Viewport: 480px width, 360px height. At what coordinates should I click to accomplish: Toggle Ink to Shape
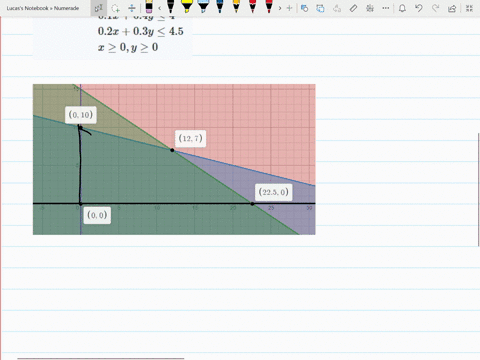coord(320,8)
